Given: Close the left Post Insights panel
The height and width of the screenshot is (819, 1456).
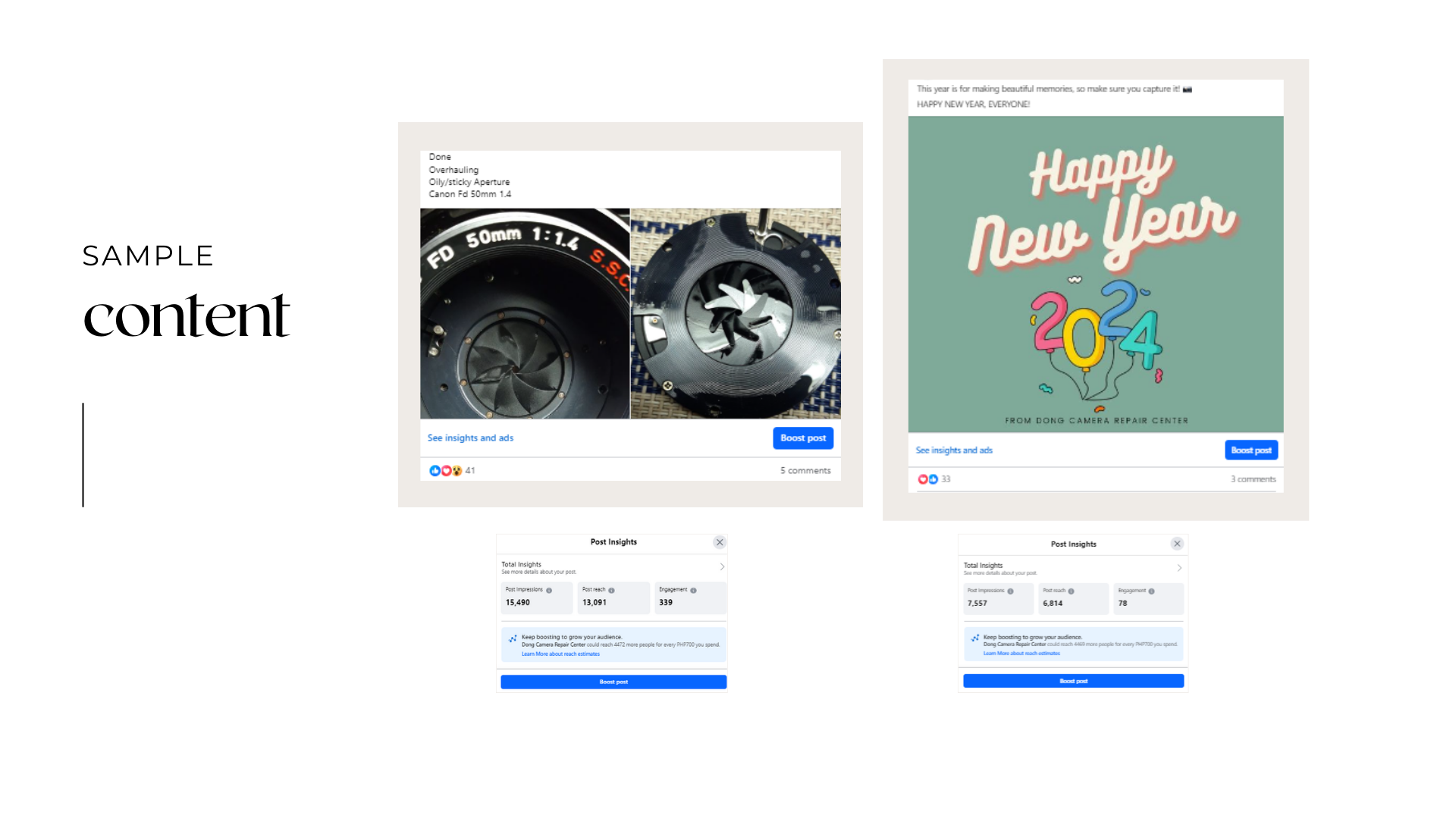Looking at the screenshot, I should coord(720,542).
